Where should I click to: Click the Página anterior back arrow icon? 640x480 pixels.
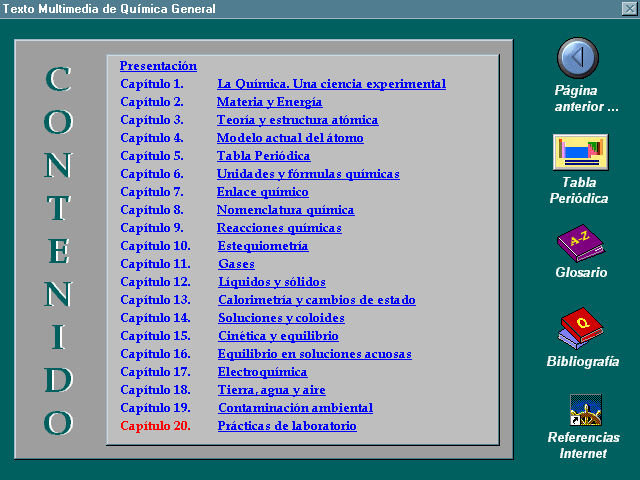578,58
